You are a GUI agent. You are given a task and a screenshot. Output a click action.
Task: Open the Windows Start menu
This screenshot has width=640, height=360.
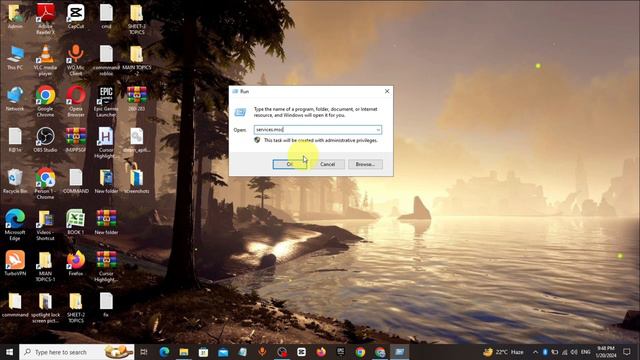tap(9, 352)
